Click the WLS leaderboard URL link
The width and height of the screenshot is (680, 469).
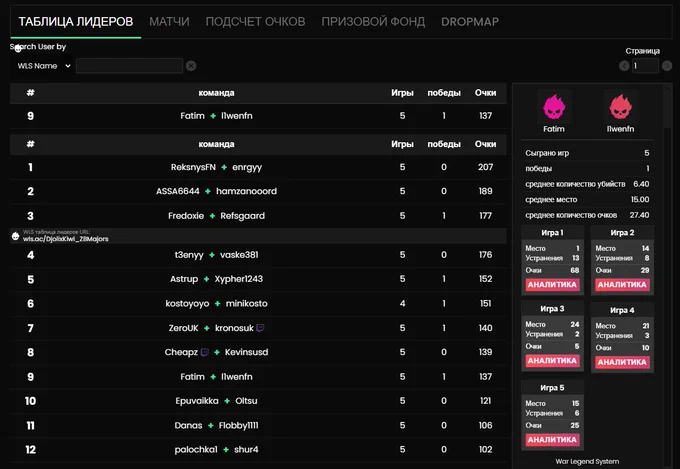tap(65, 239)
